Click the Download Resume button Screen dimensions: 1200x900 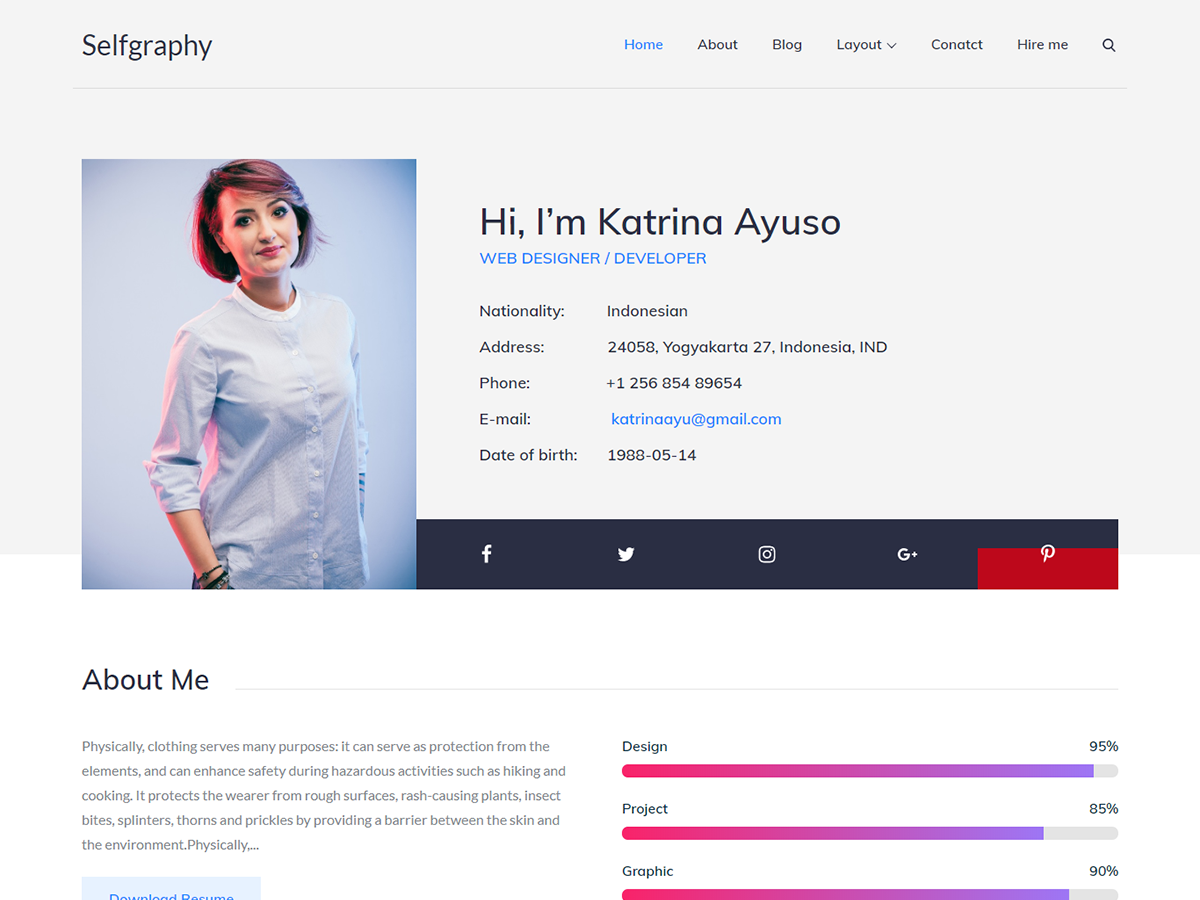pyautogui.click(x=171, y=893)
